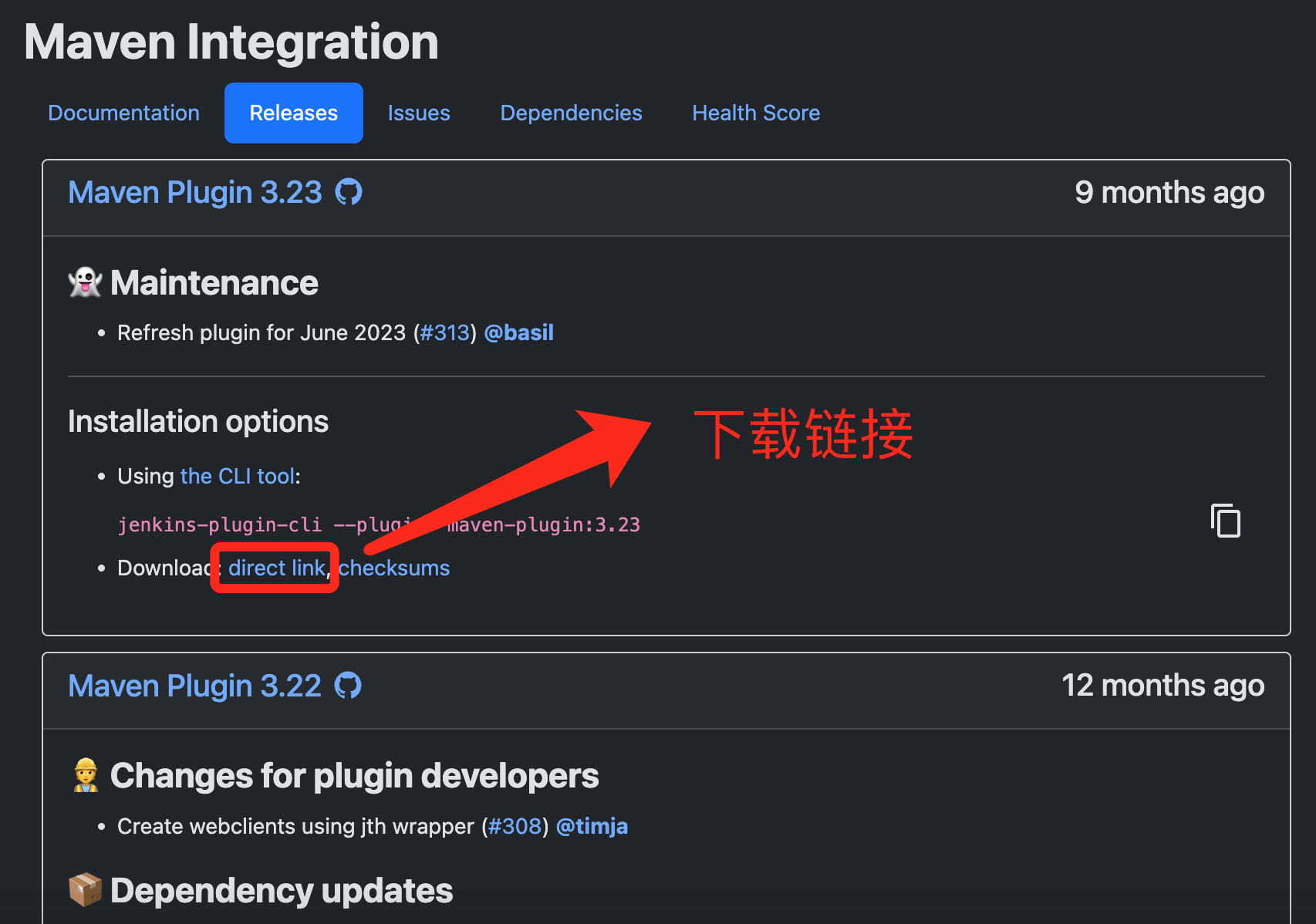
Task: Open the Maven Plugin 3.22 release title
Action: tap(194, 686)
